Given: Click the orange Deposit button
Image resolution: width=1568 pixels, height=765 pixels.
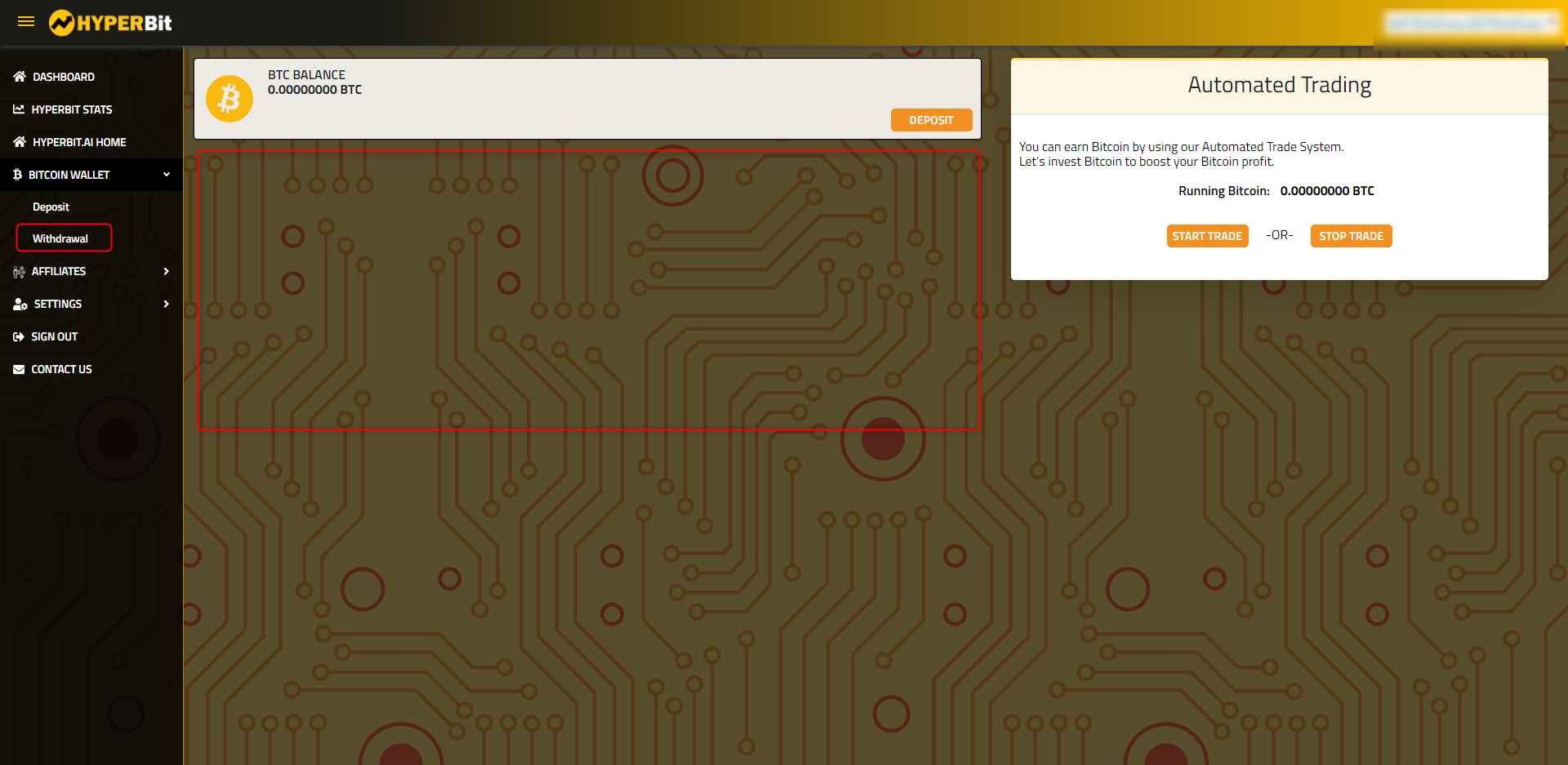Looking at the screenshot, I should pyautogui.click(x=931, y=120).
